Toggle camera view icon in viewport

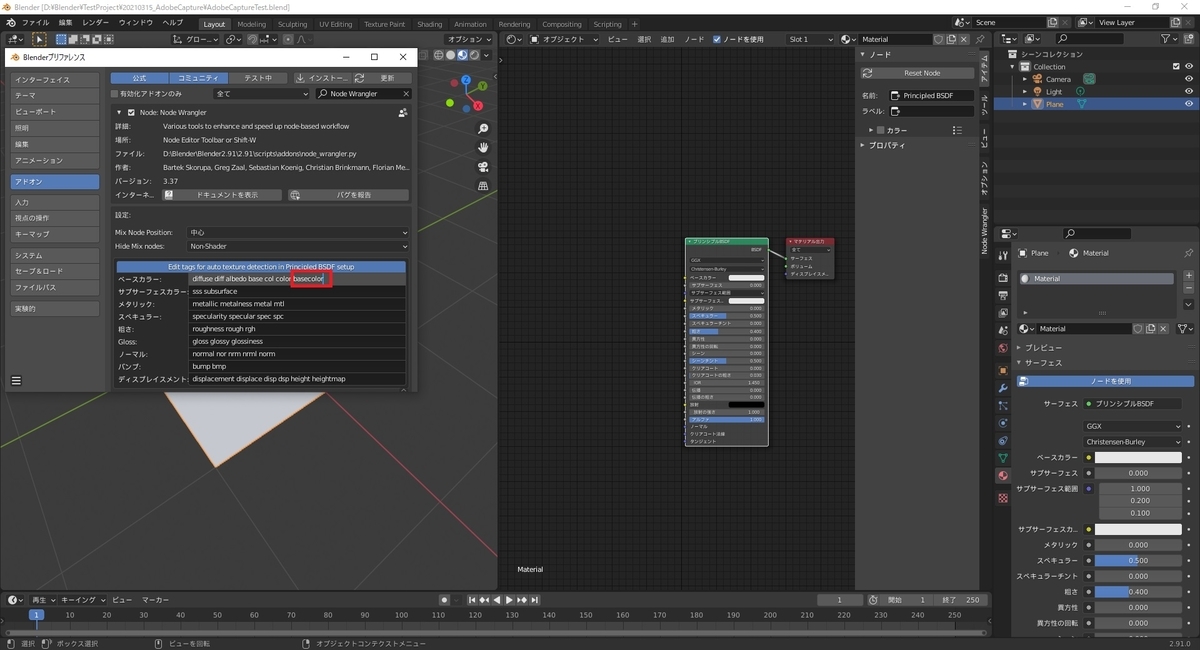pyautogui.click(x=483, y=167)
